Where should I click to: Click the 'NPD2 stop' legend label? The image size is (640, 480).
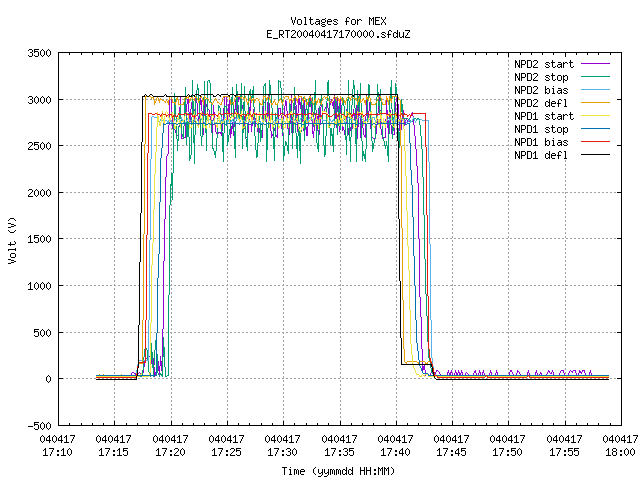(541, 77)
